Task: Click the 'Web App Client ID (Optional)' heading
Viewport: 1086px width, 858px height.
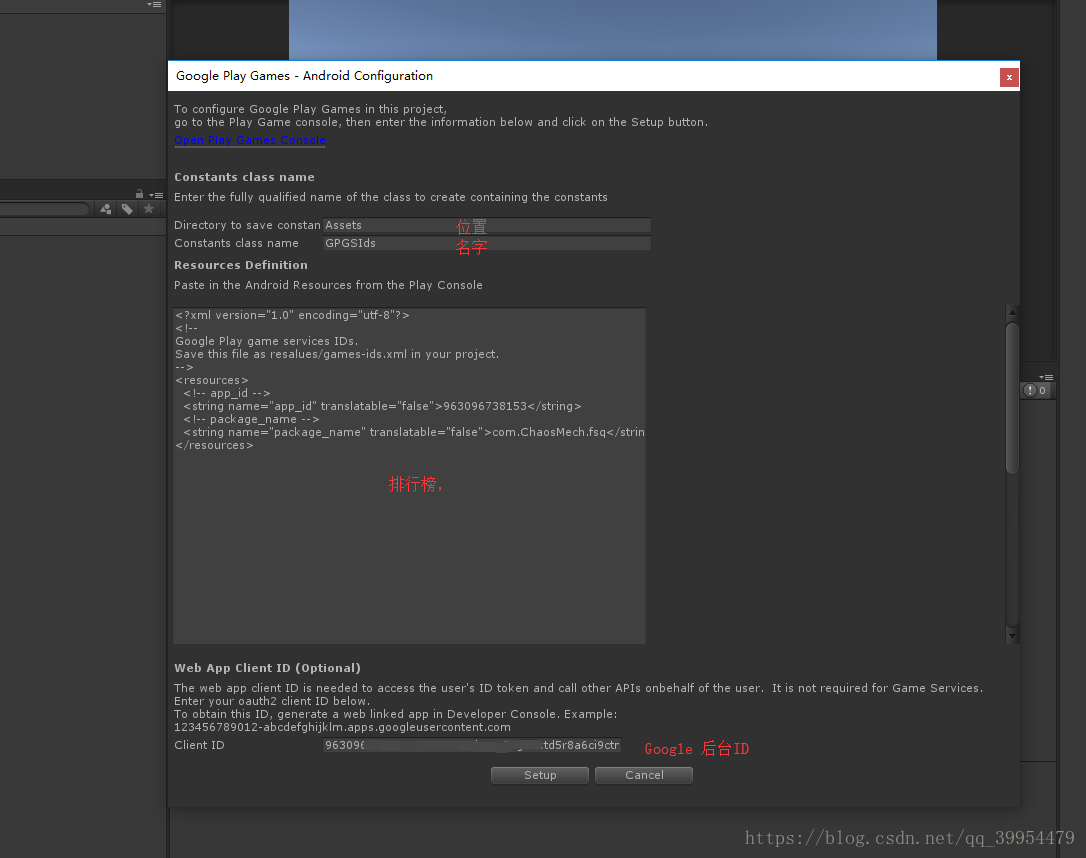Action: 267,668
